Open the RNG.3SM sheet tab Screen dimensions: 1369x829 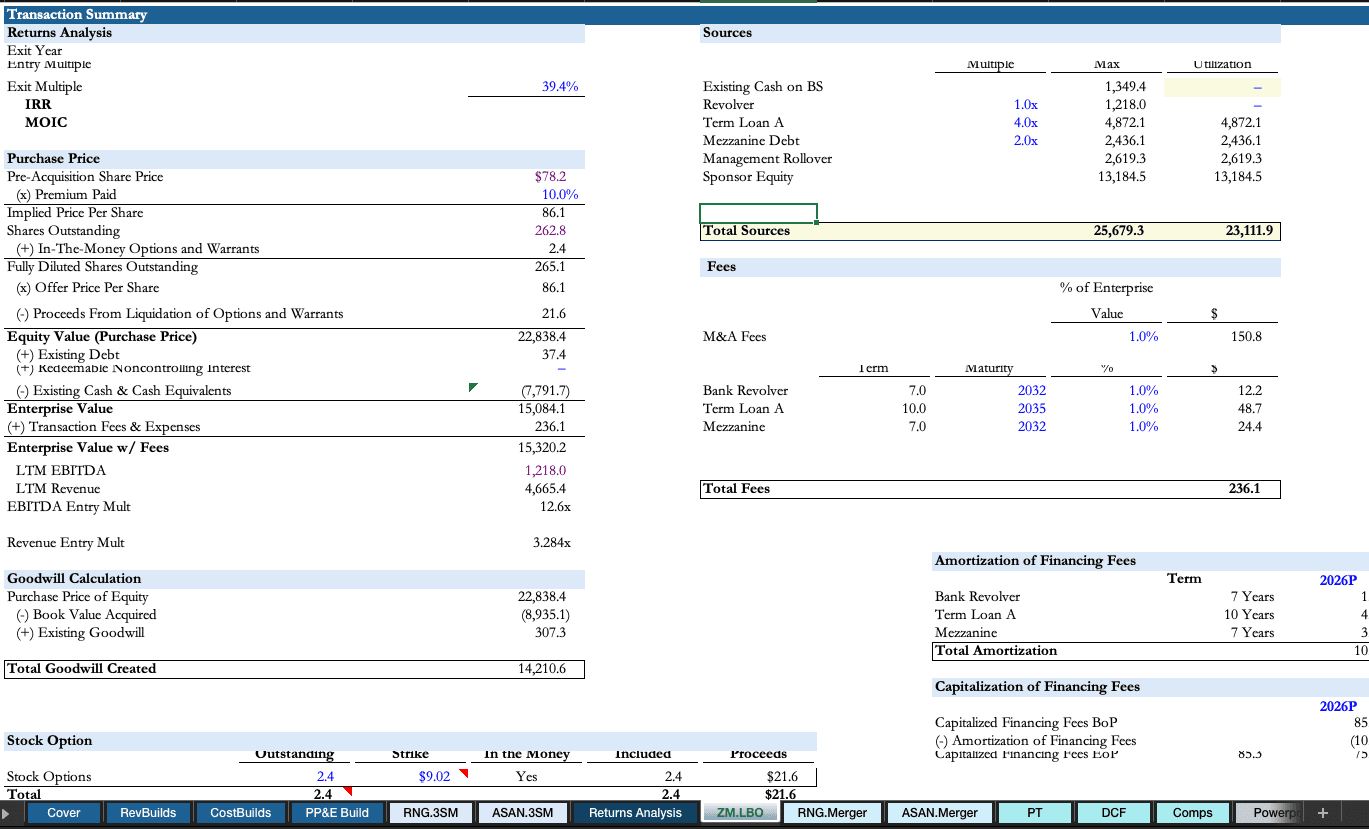click(430, 813)
